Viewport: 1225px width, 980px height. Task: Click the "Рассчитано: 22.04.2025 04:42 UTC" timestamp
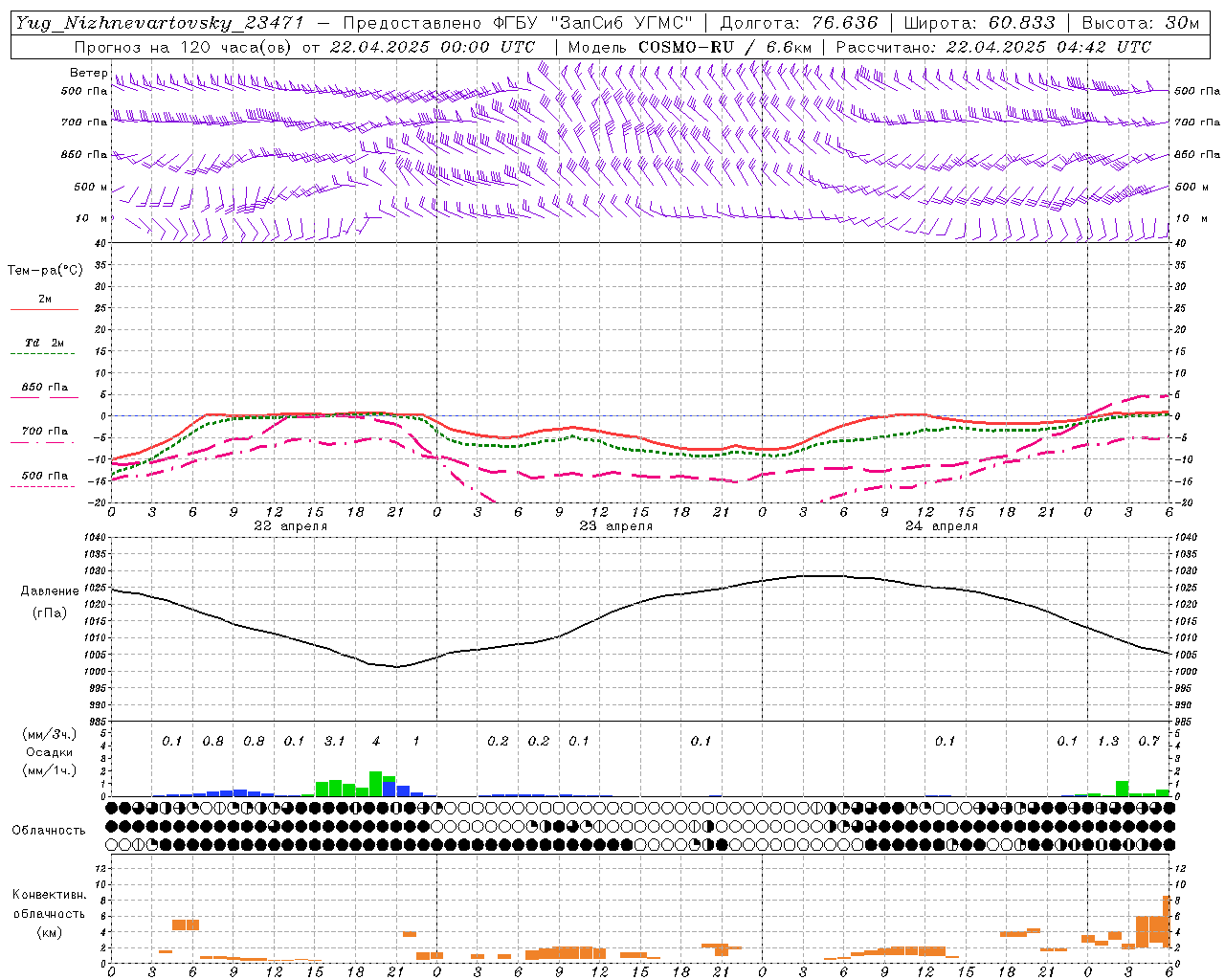993,47
